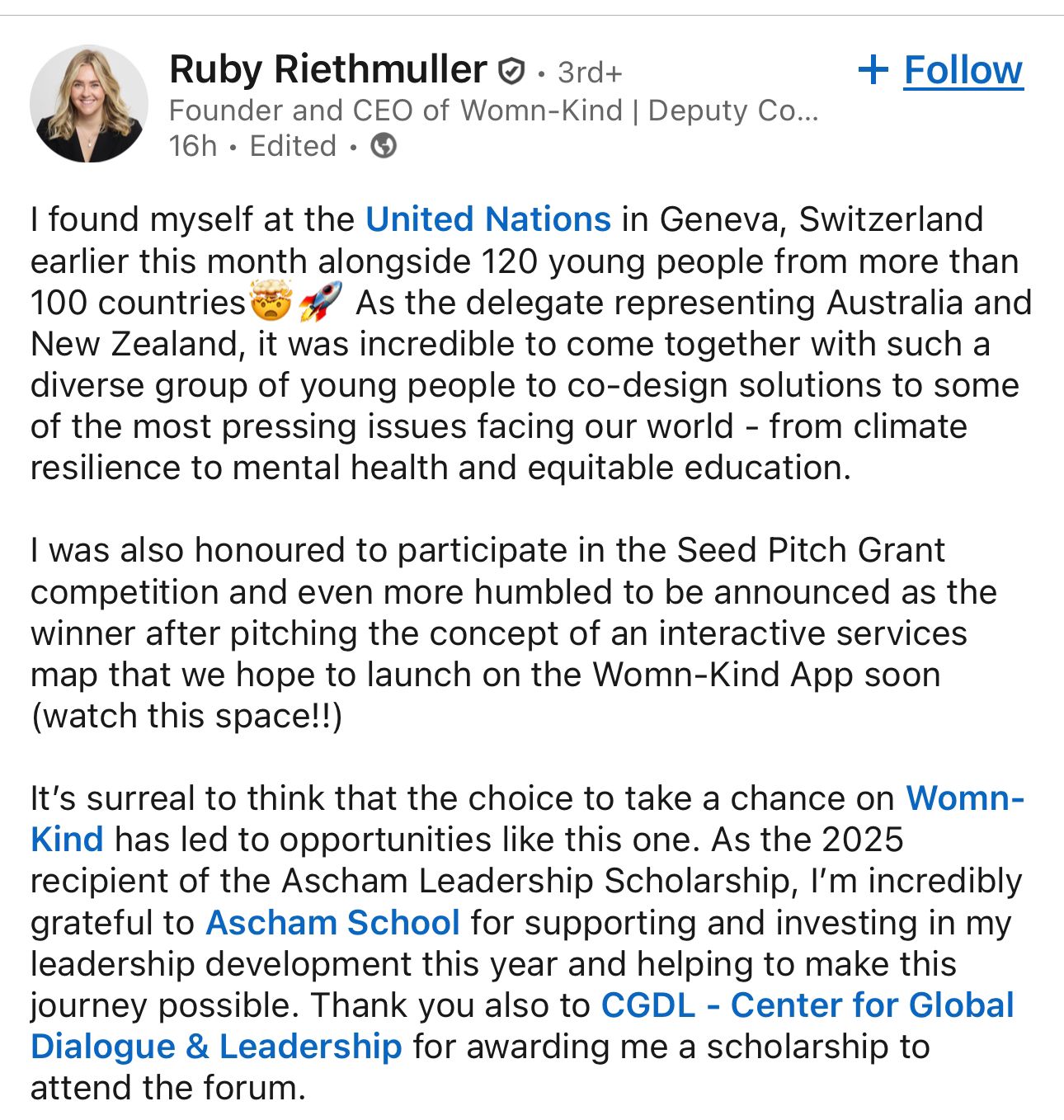Click the 16h post timestamp
This screenshot has height=1120, width=1064.
tap(192, 146)
